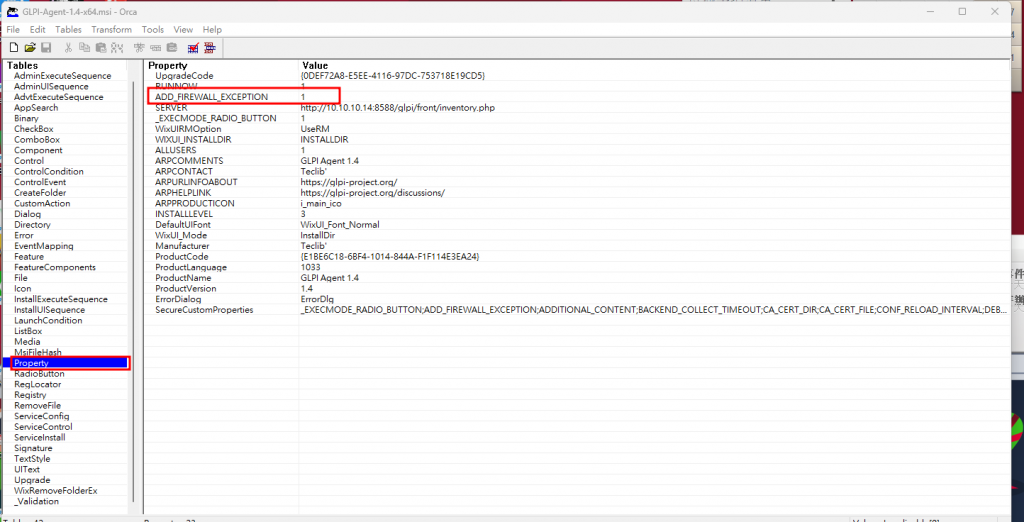The image size is (1024, 522).
Task: Click the Paste Row toolbar icon
Action: [x=172, y=47]
